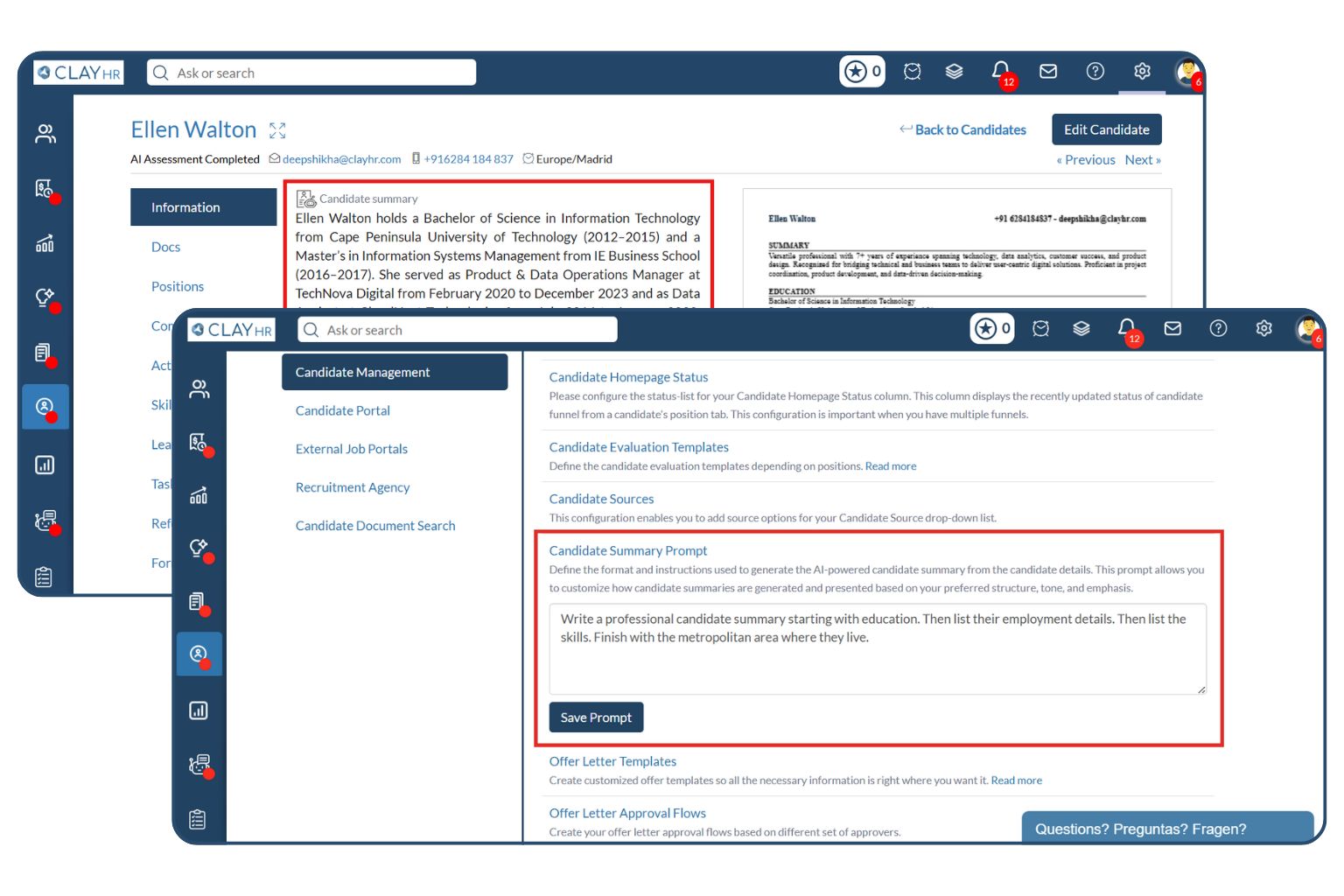Click Read more under Evaluation Templates

click(891, 466)
